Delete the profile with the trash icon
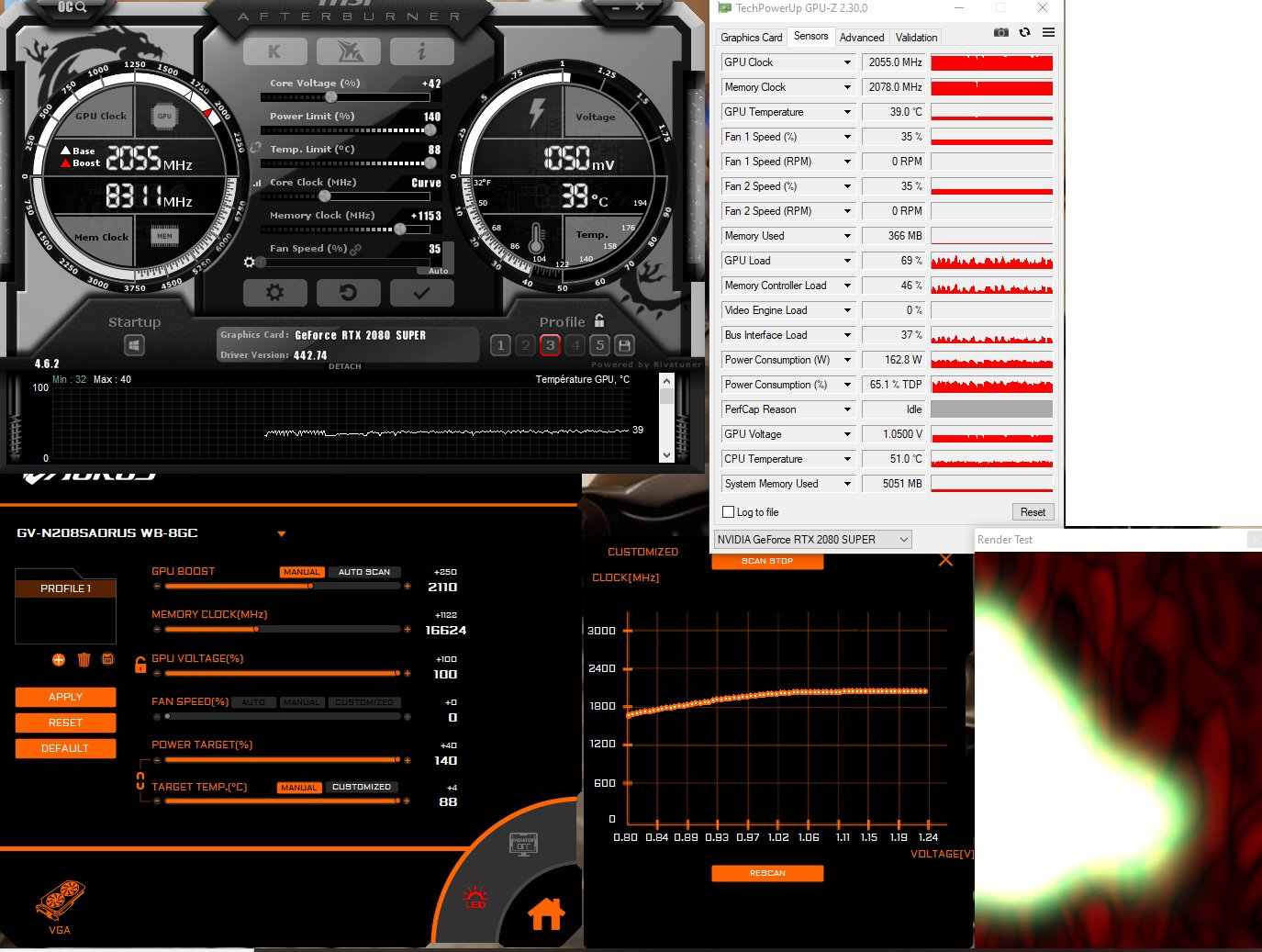The image size is (1262, 952). (x=84, y=659)
